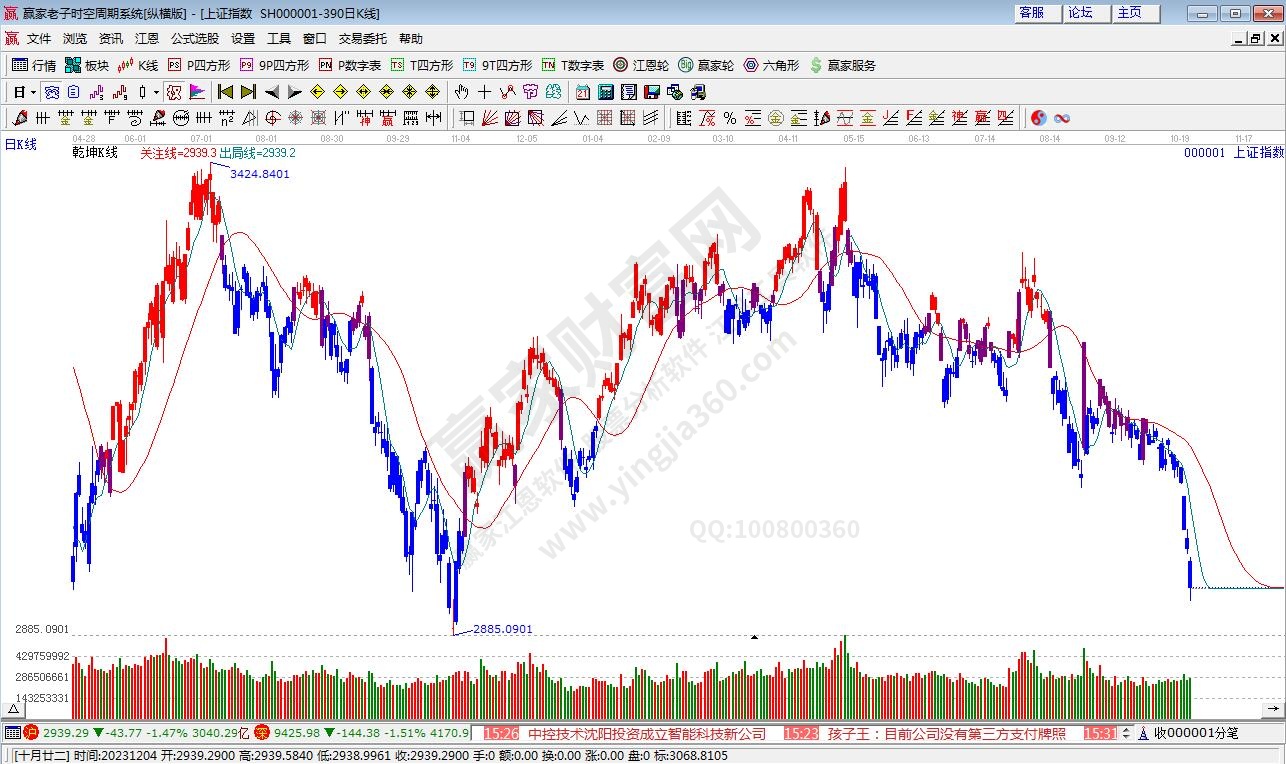Open the K线 chart view
The height and width of the screenshot is (764, 1286).
[x=138, y=65]
